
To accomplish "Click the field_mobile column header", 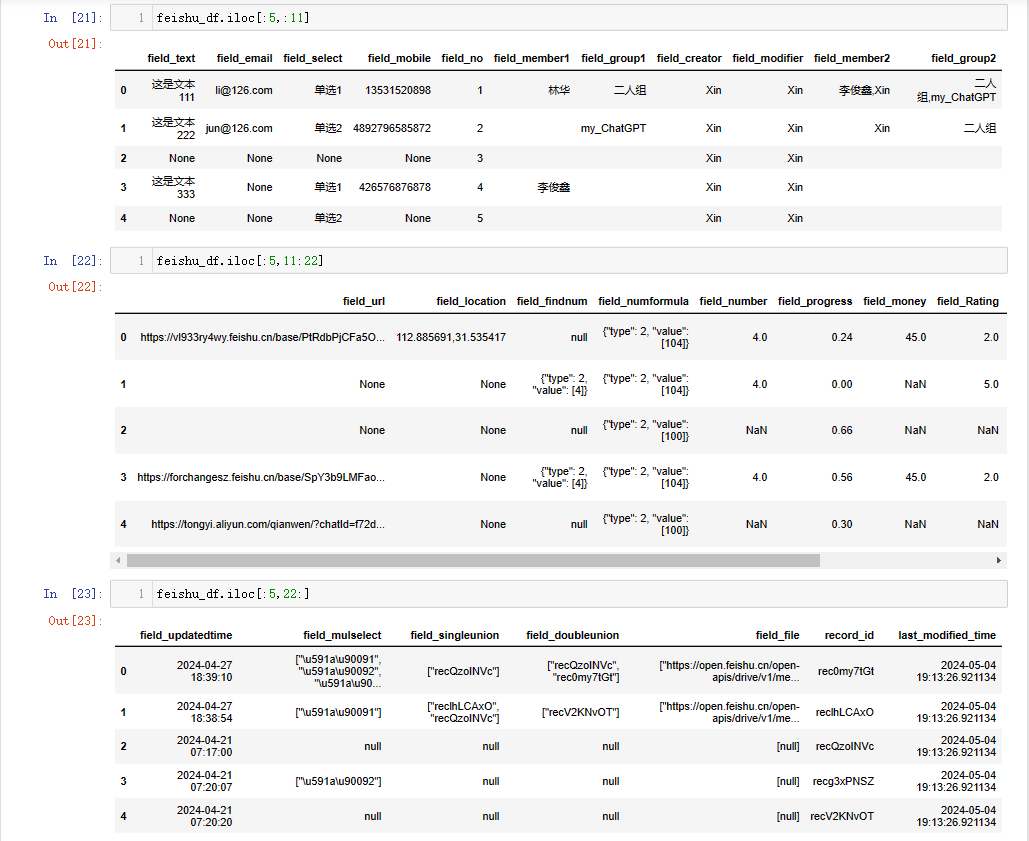I will point(399,58).
